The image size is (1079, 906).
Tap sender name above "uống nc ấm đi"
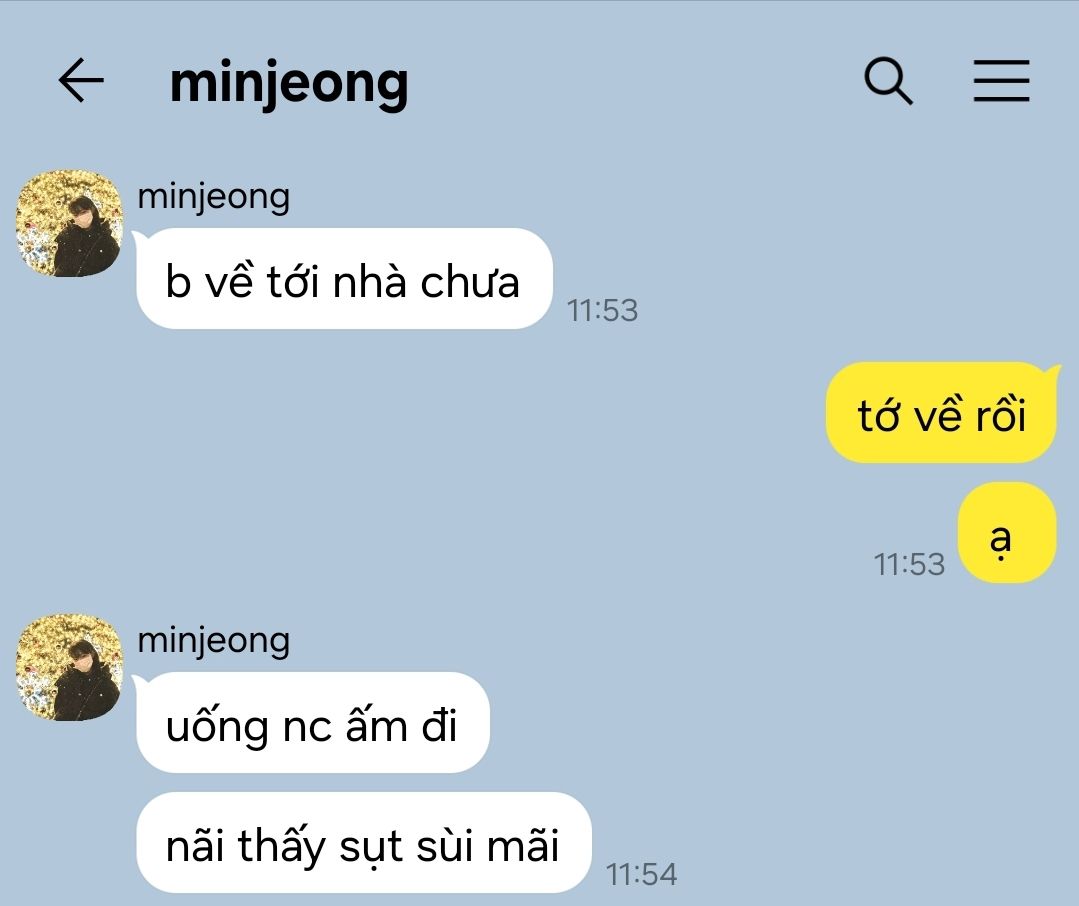tap(213, 641)
